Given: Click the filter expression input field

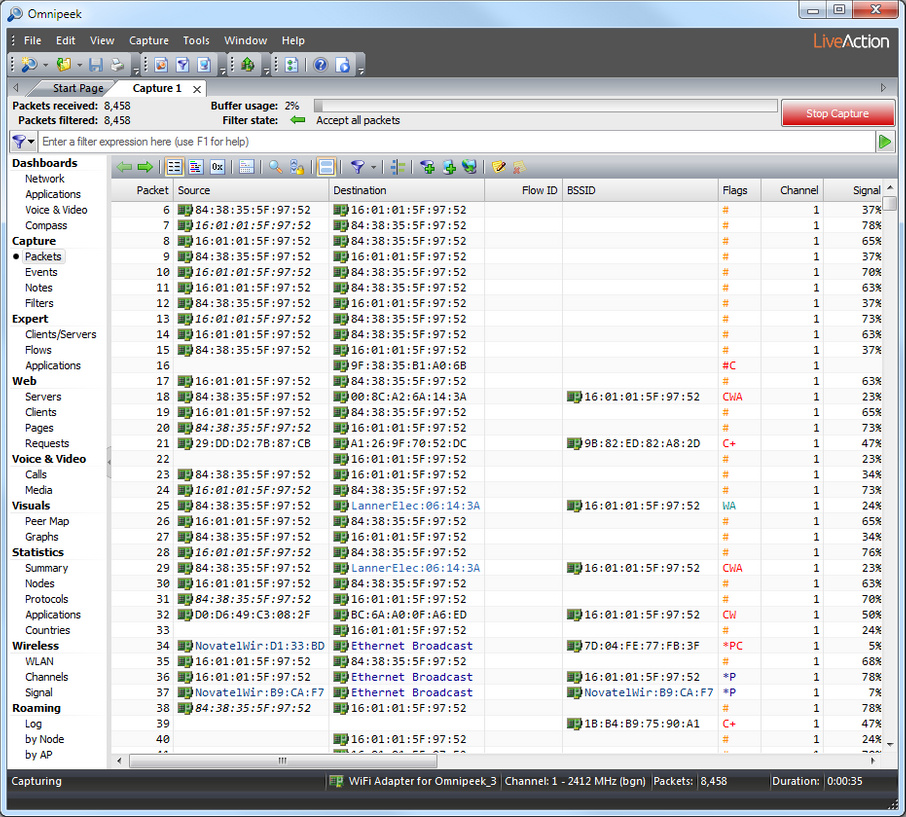Looking at the screenshot, I should tap(457, 142).
